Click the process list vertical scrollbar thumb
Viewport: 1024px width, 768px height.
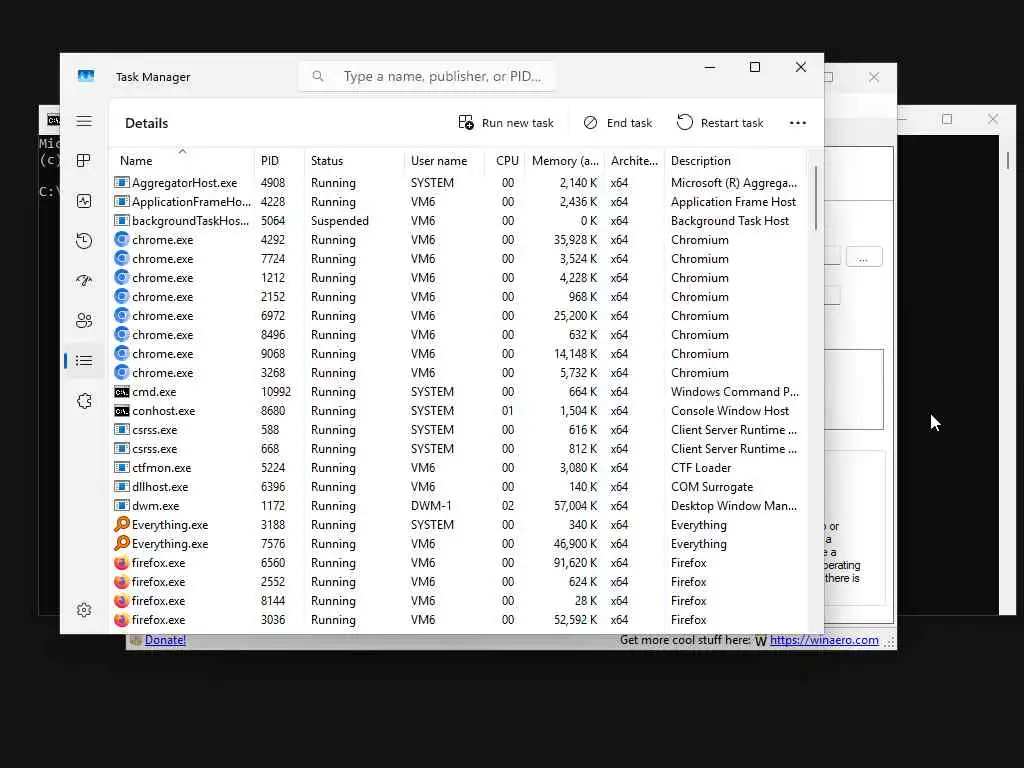click(x=816, y=198)
